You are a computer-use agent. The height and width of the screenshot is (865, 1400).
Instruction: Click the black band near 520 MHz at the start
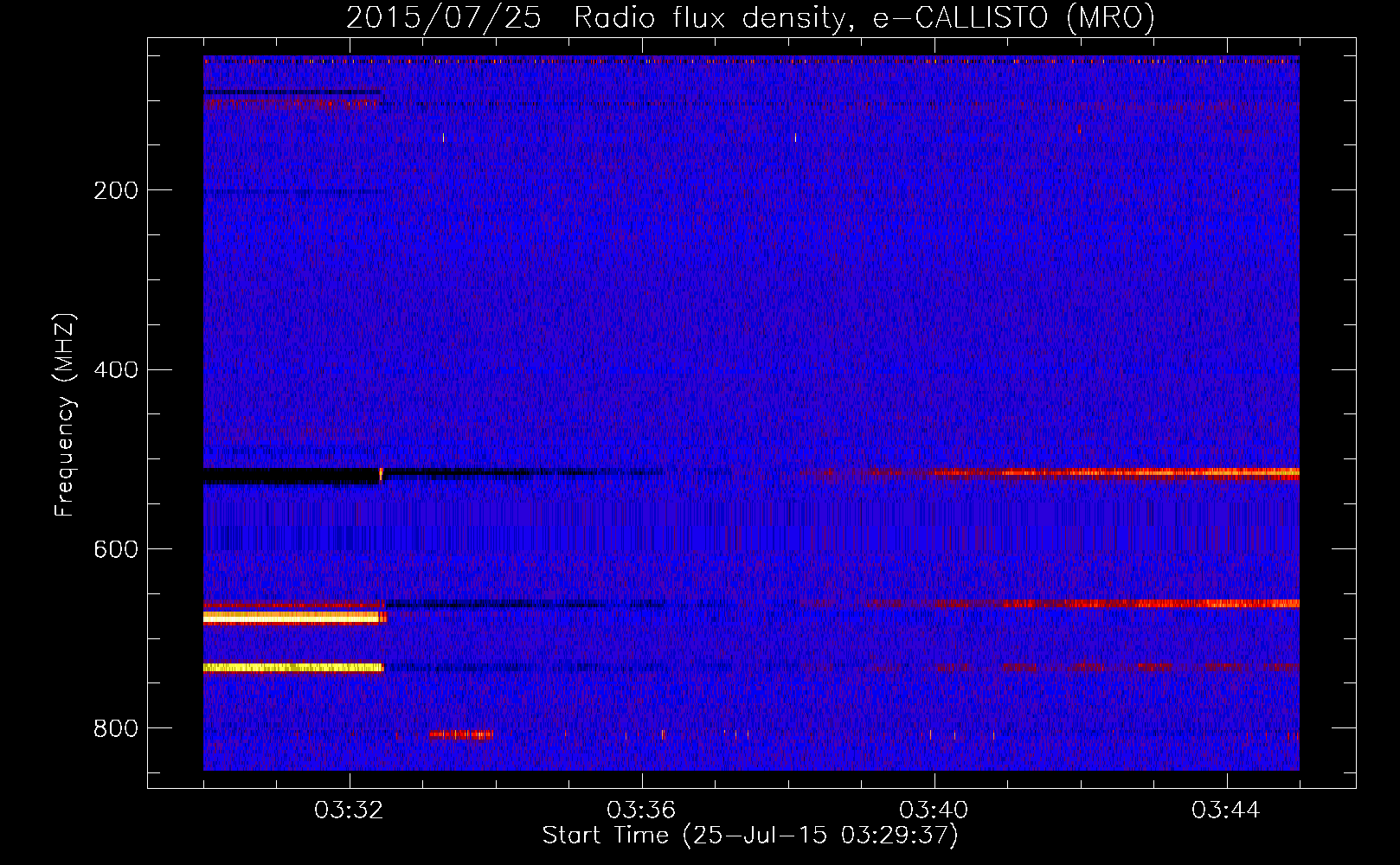coord(292,476)
